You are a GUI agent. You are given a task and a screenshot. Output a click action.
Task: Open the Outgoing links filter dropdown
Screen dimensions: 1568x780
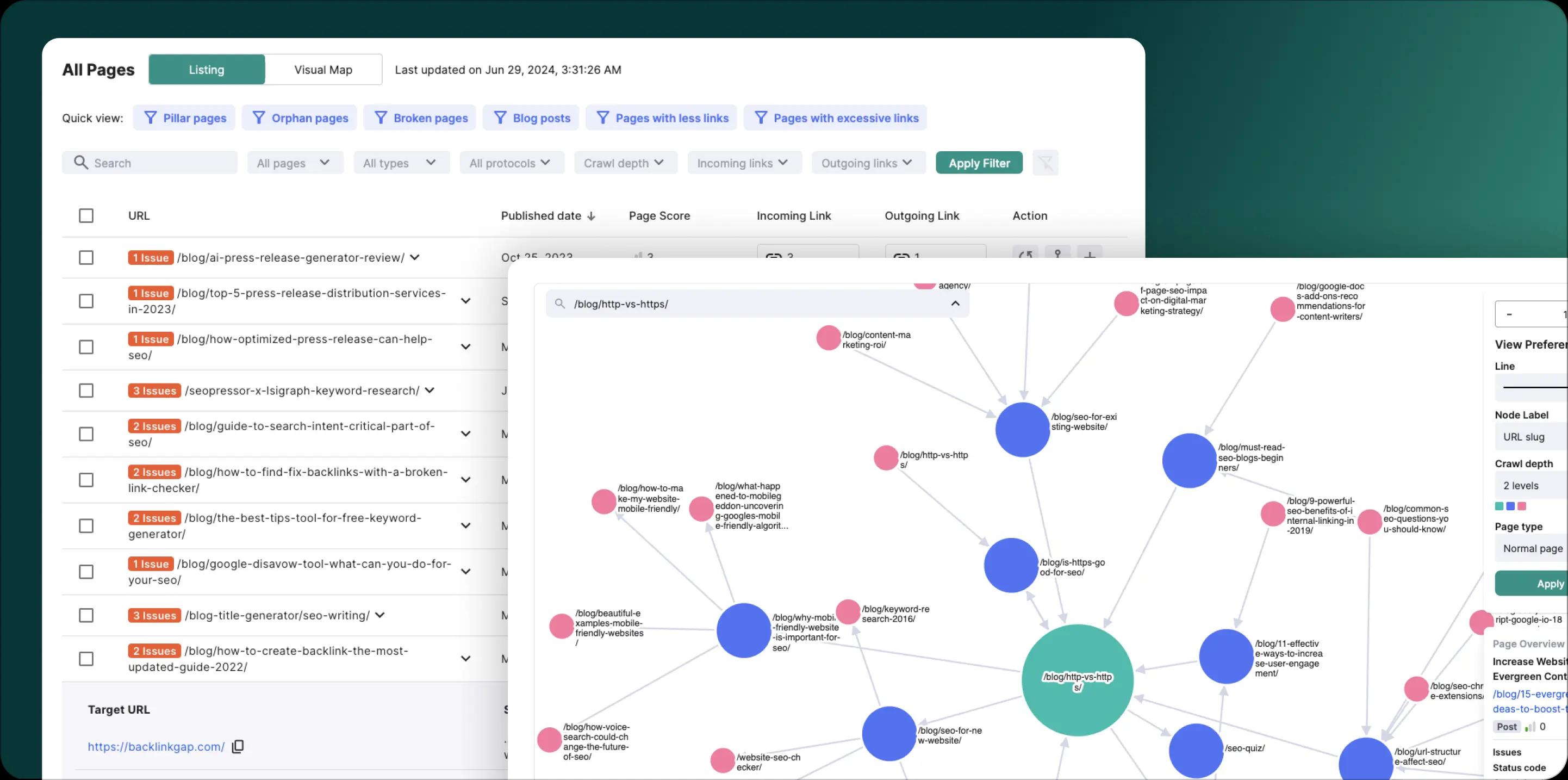point(869,163)
